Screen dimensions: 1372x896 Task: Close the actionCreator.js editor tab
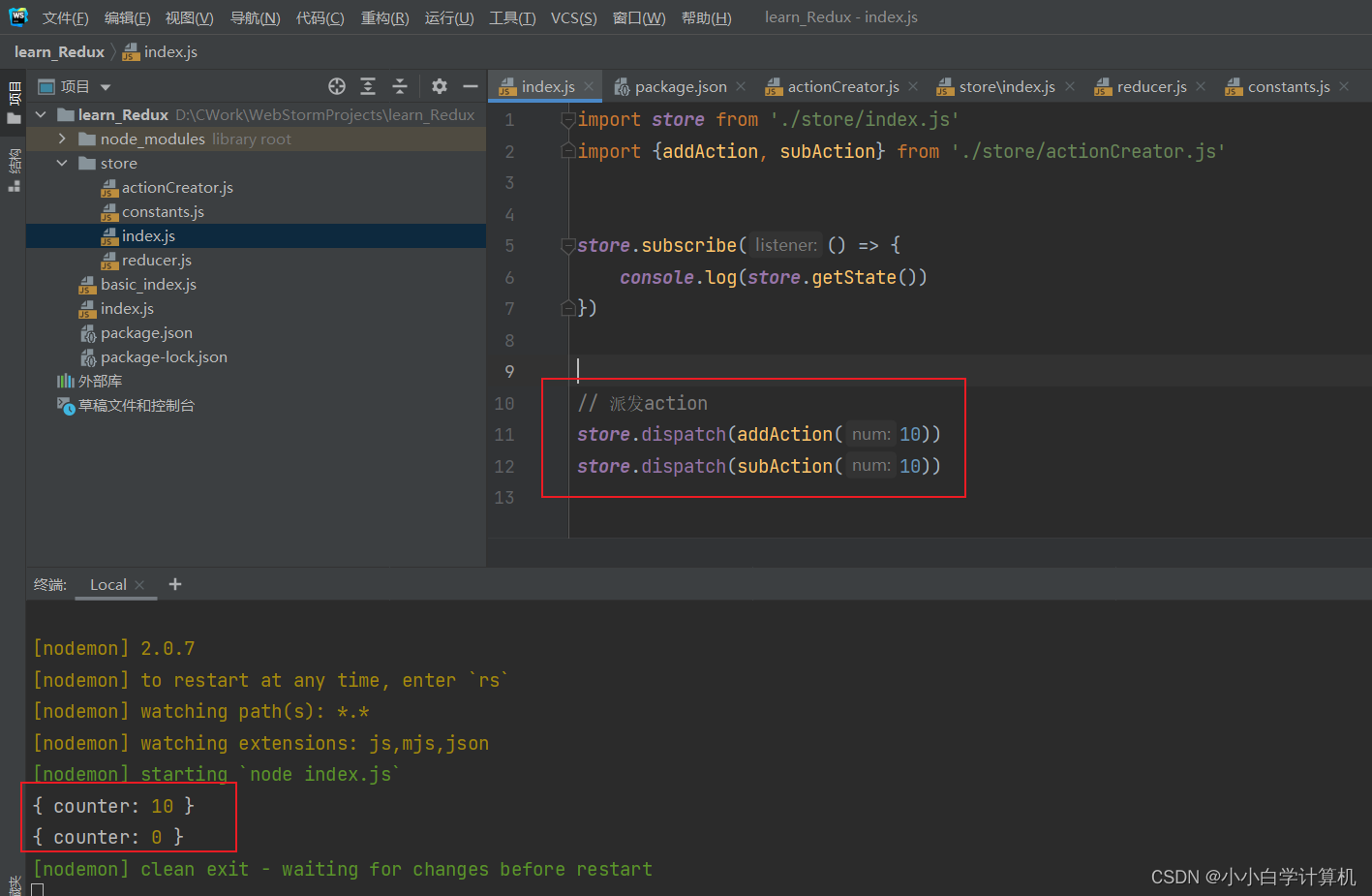(x=913, y=86)
